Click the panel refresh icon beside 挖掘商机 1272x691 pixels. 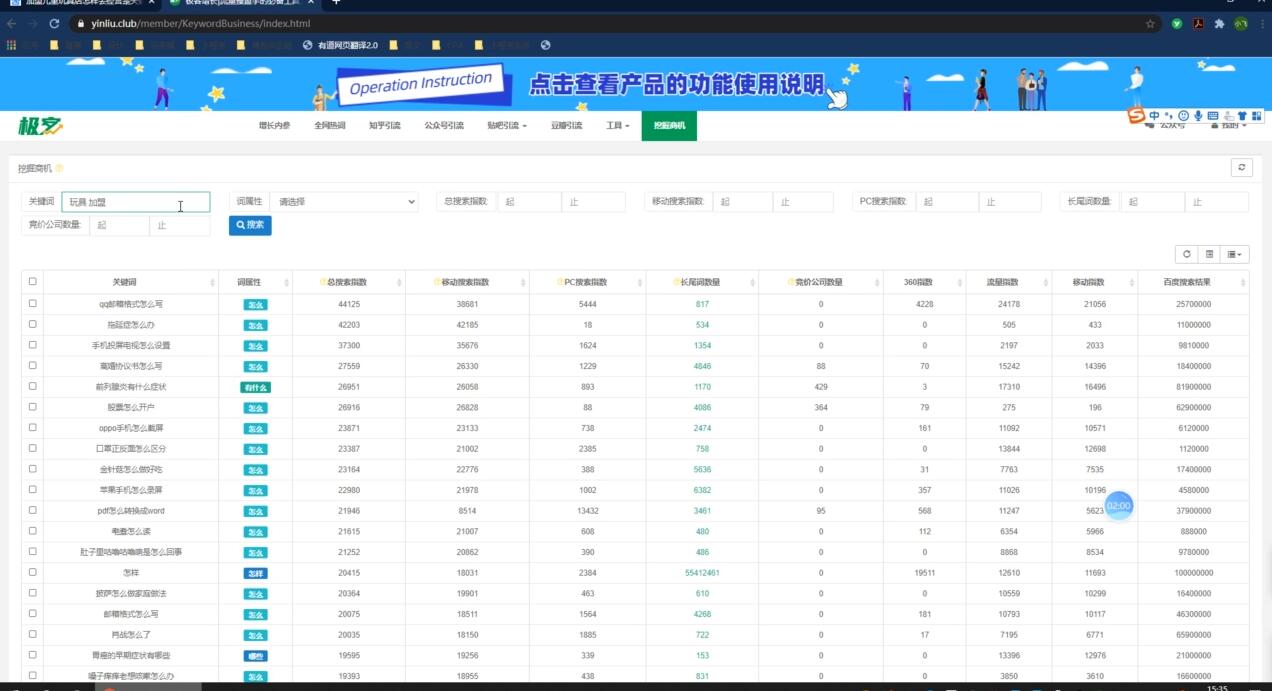point(1241,168)
